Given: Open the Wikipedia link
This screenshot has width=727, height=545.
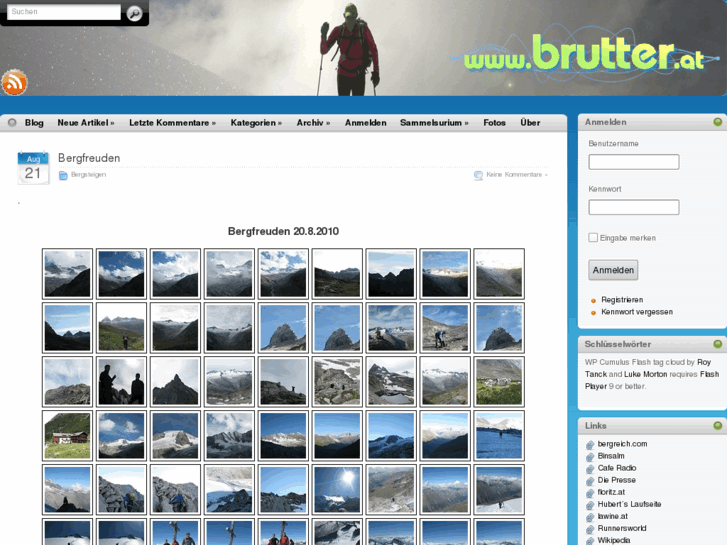Looking at the screenshot, I should pyautogui.click(x=613, y=540).
